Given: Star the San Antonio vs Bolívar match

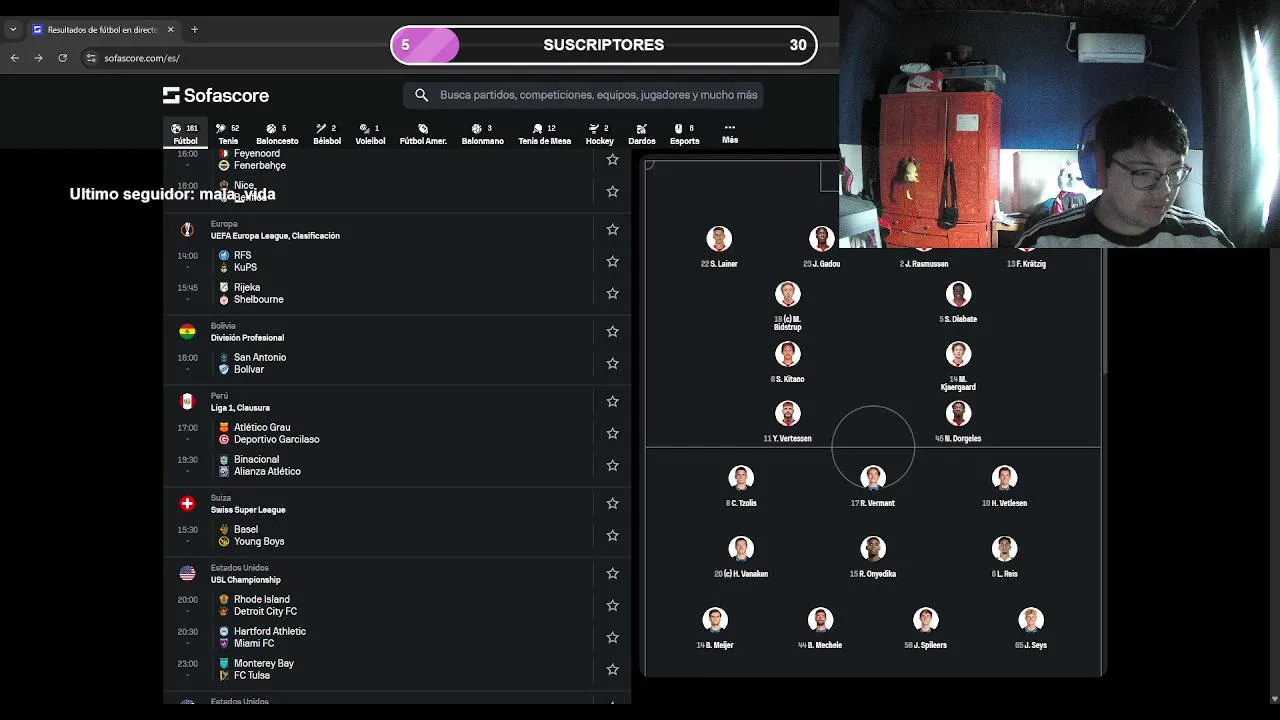Looking at the screenshot, I should 612,364.
